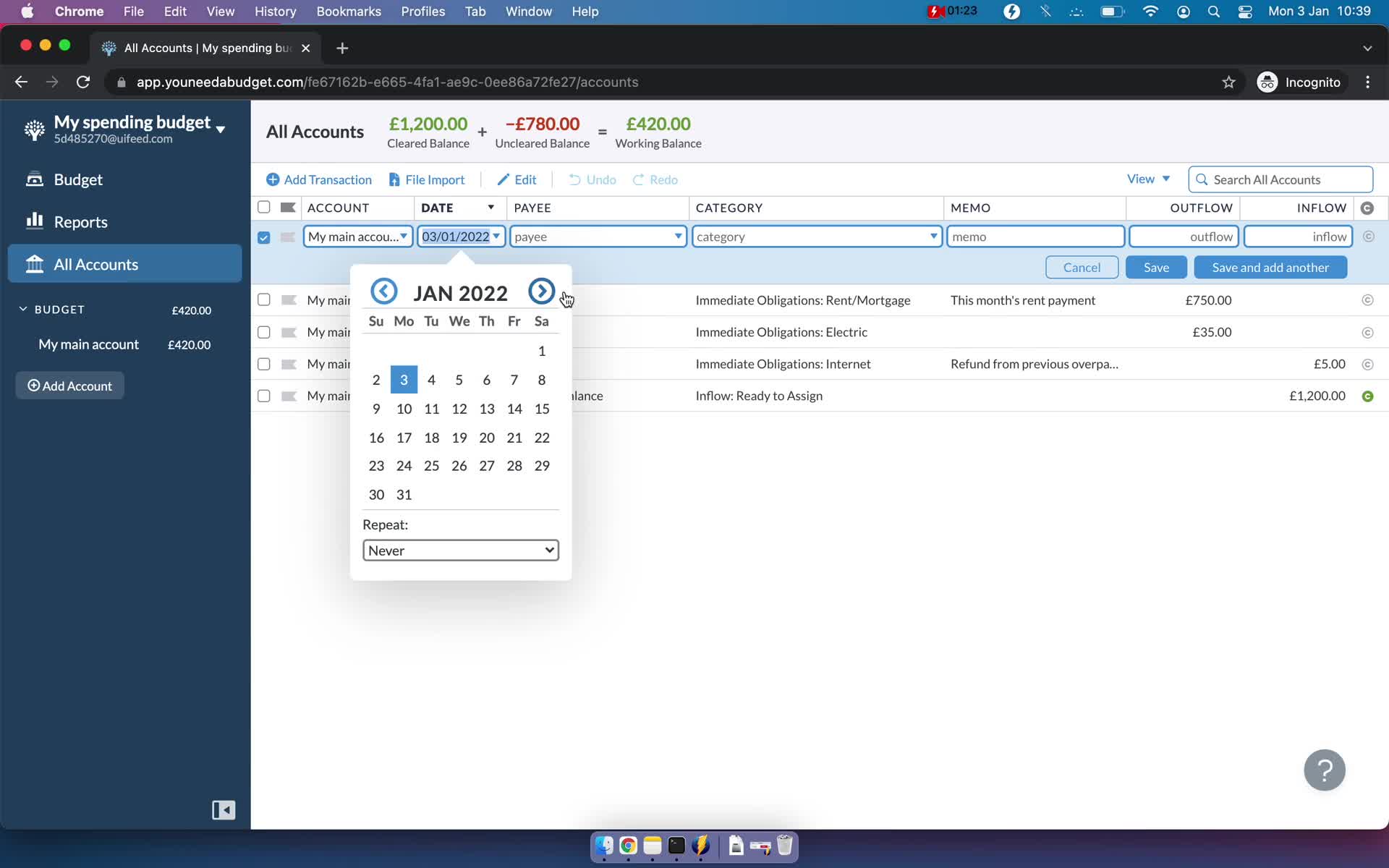The height and width of the screenshot is (868, 1389).
Task: Click the Save button for new transaction
Action: click(1157, 267)
